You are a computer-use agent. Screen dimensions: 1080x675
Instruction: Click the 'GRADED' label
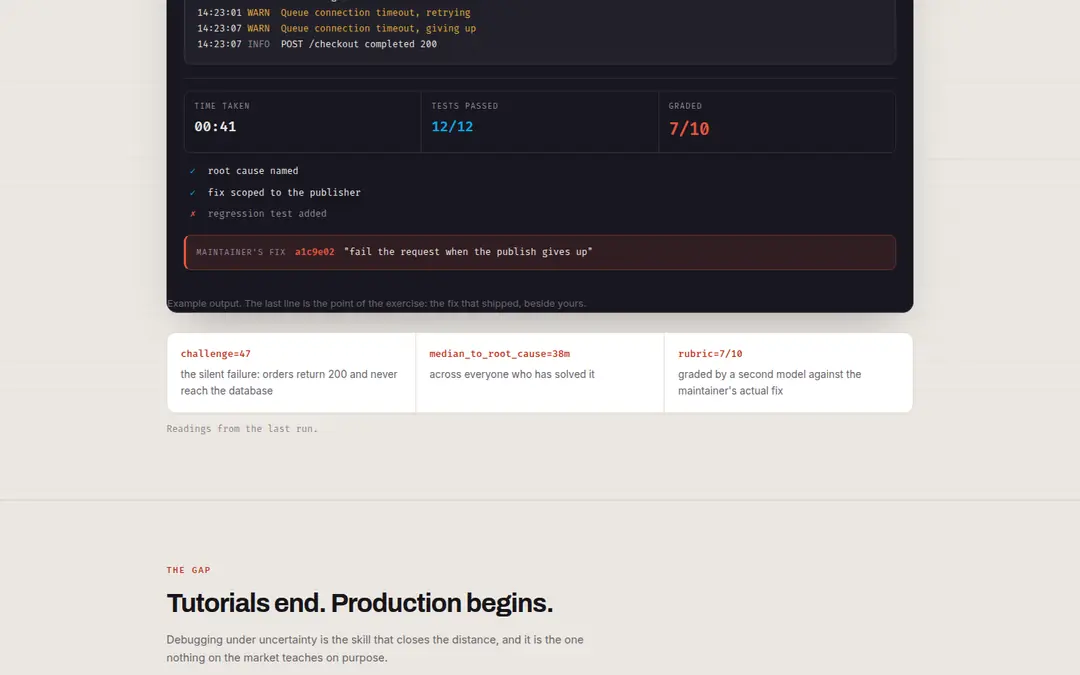(x=685, y=106)
